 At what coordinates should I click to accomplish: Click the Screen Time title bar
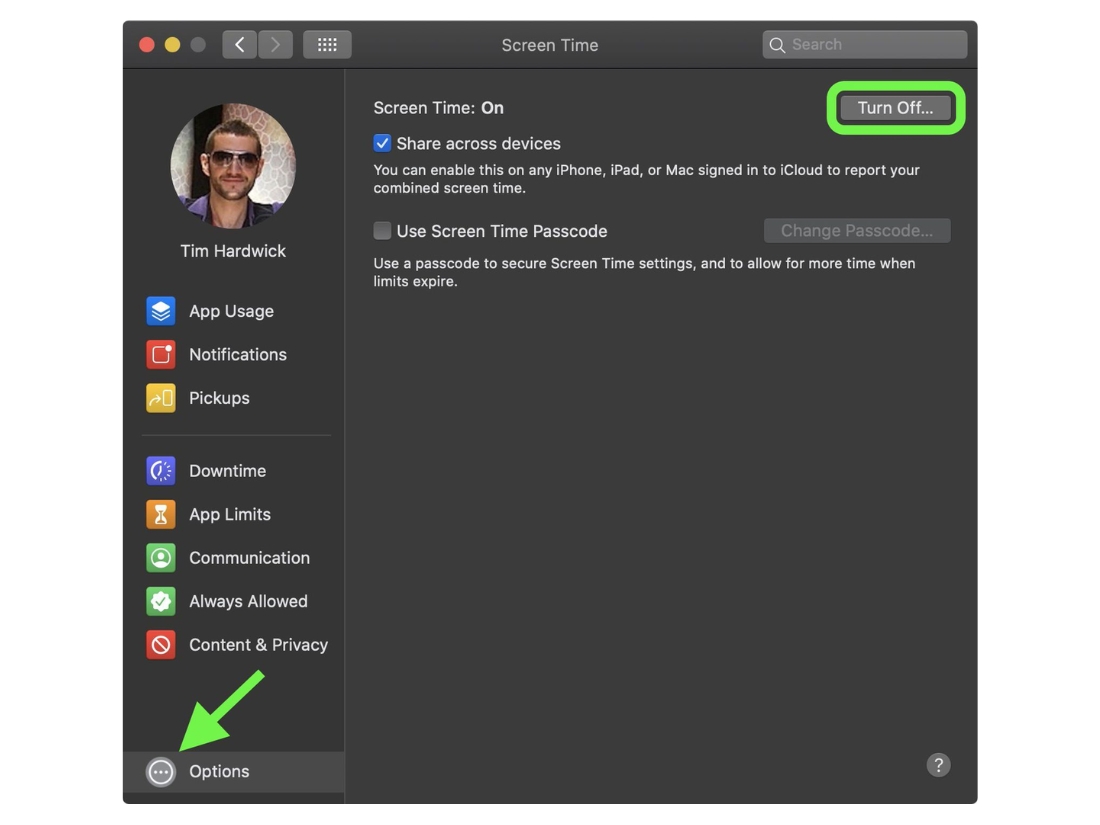549,45
